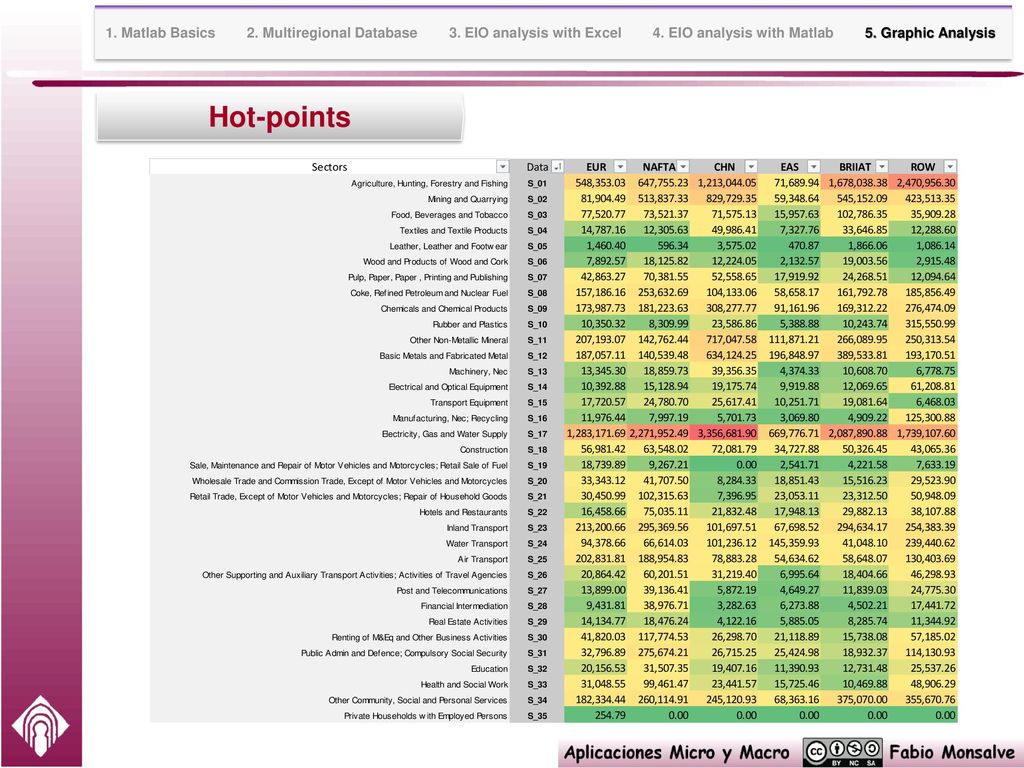The image size is (1024, 768).
Task: Select EUR value 254.79 in S_35
Action: (610, 716)
